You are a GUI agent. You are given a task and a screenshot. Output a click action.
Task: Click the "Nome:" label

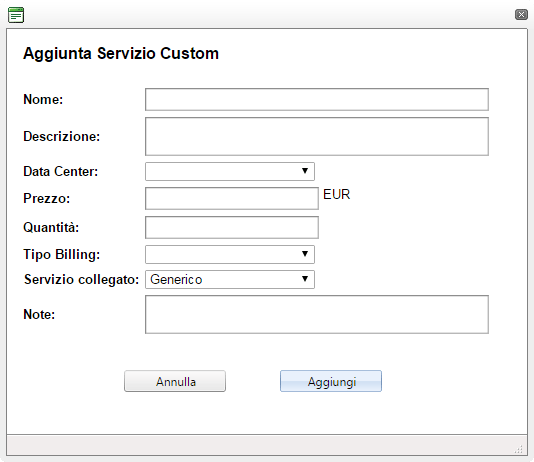coord(43,99)
